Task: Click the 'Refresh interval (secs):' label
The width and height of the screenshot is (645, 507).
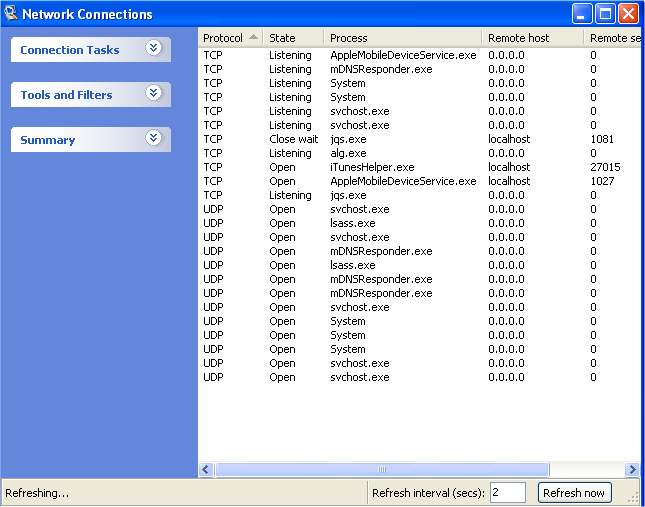Action: point(428,493)
